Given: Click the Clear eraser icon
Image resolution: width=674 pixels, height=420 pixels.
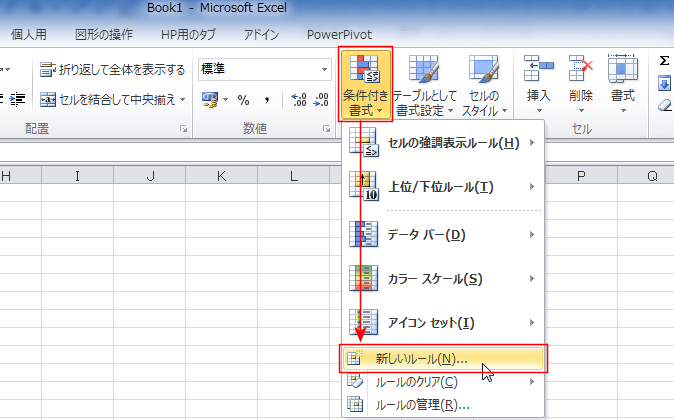Looking at the screenshot, I should (x=665, y=104).
